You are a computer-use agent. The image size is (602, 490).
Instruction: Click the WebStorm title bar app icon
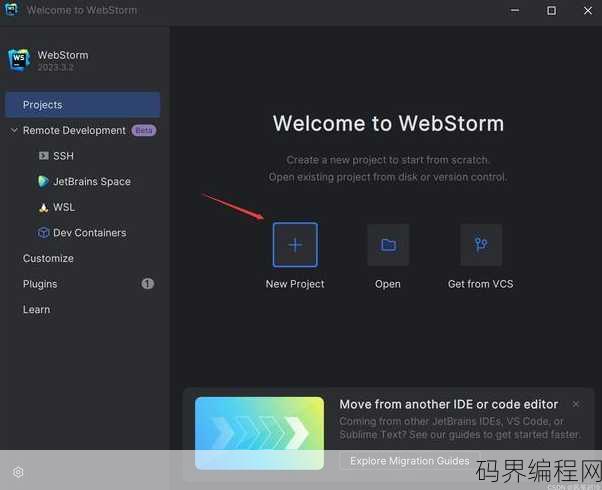click(10, 9)
